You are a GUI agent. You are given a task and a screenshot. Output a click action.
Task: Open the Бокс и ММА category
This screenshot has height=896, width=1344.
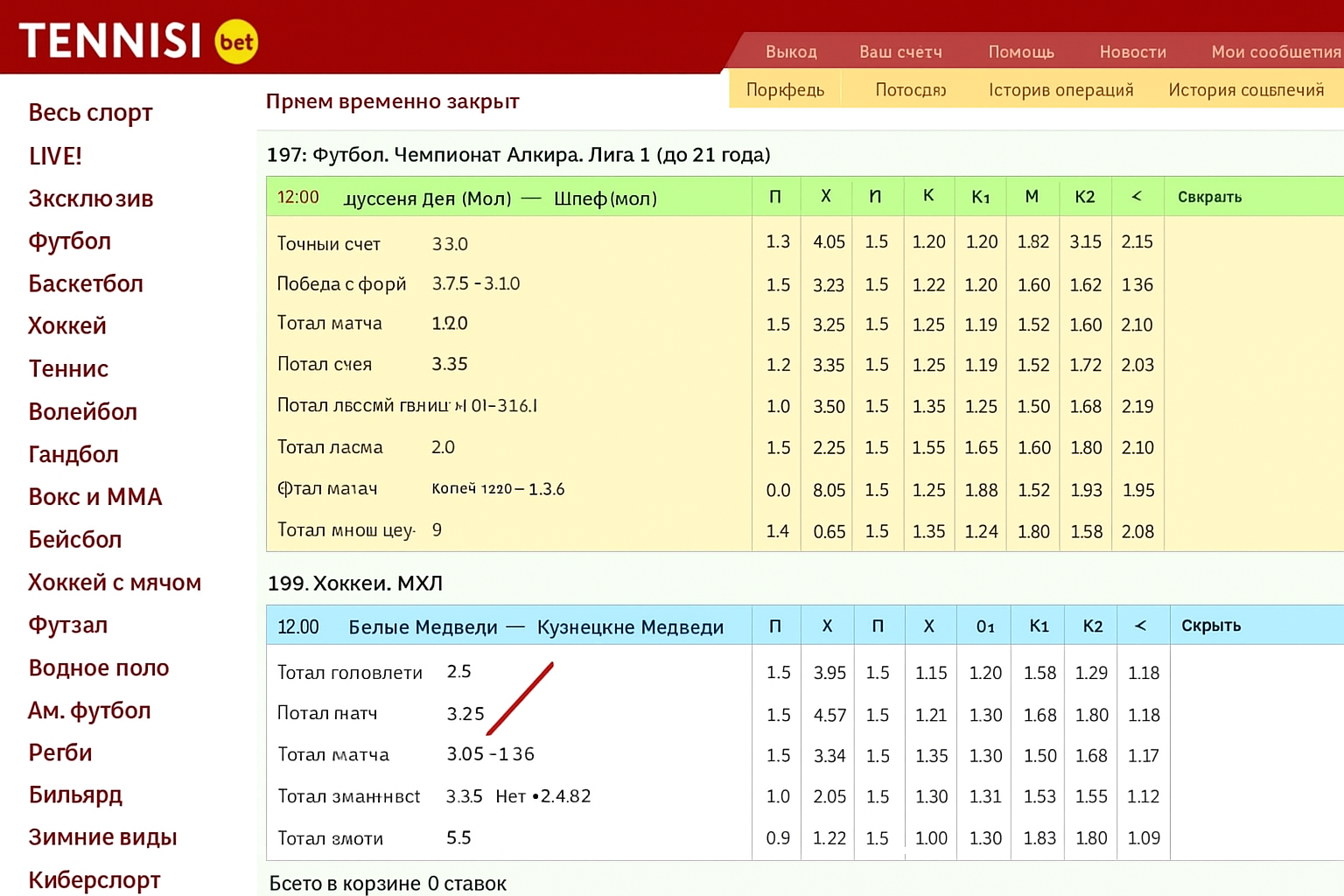click(x=94, y=496)
